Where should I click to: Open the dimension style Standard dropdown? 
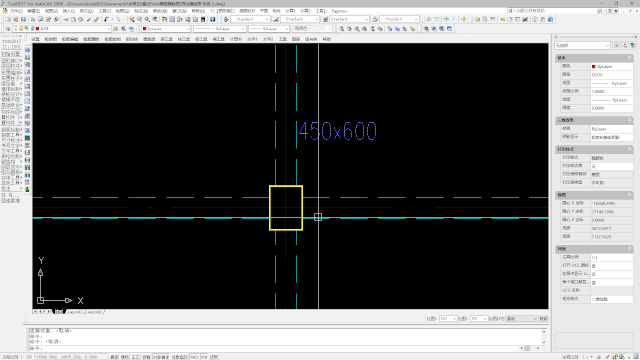pos(300,19)
